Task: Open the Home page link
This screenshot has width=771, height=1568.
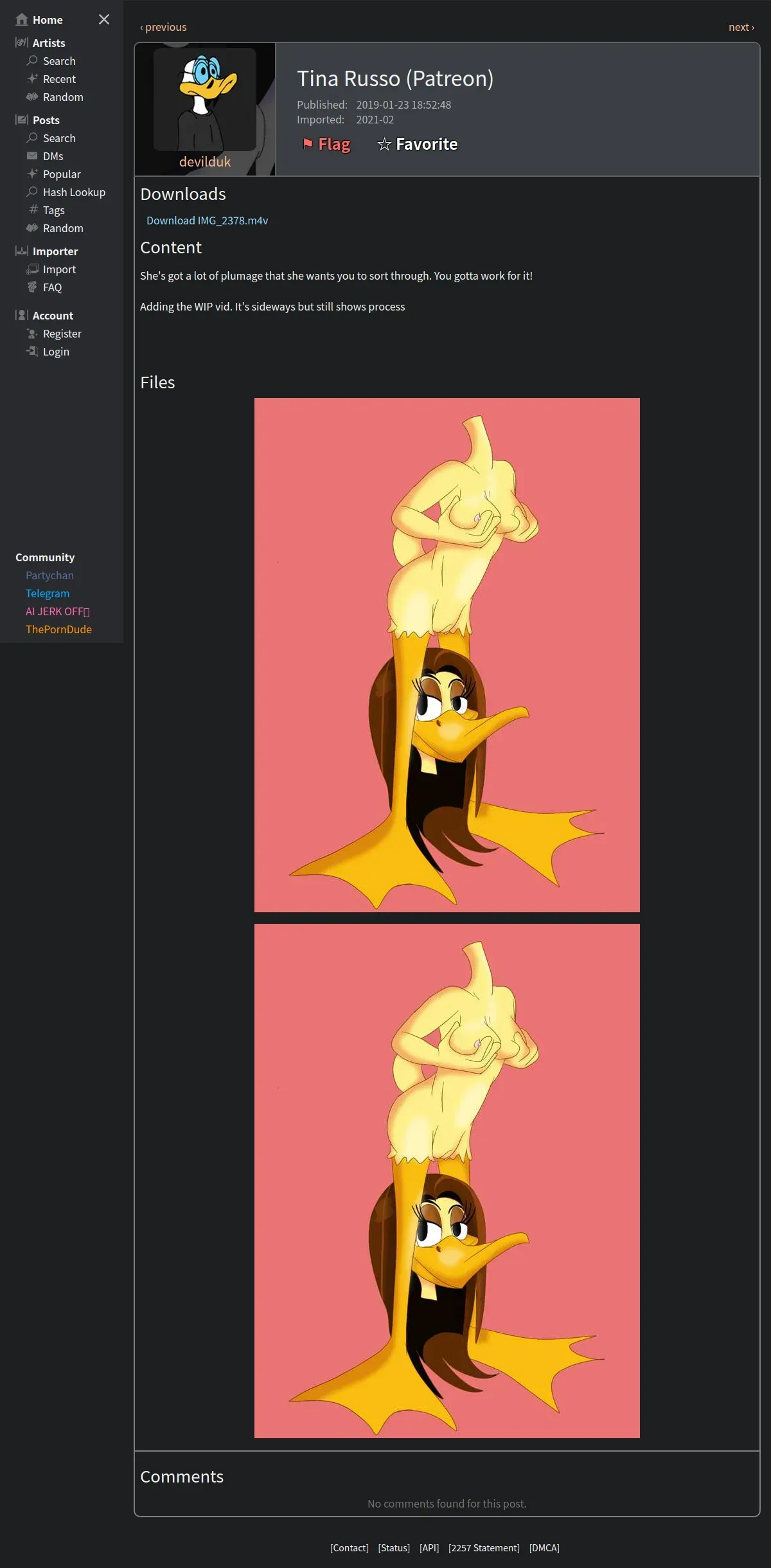Action: point(48,20)
